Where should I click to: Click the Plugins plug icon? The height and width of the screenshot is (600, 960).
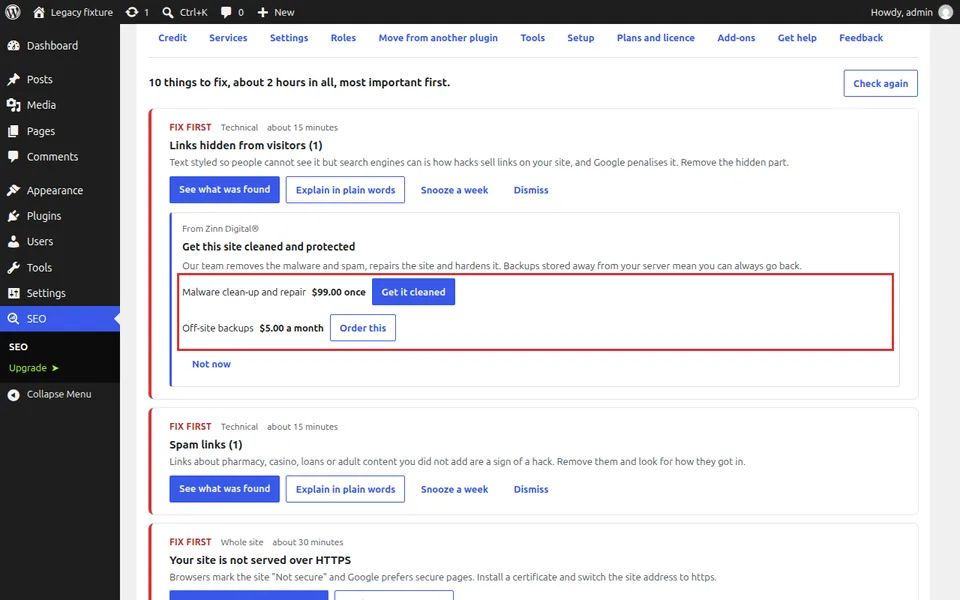(13, 216)
